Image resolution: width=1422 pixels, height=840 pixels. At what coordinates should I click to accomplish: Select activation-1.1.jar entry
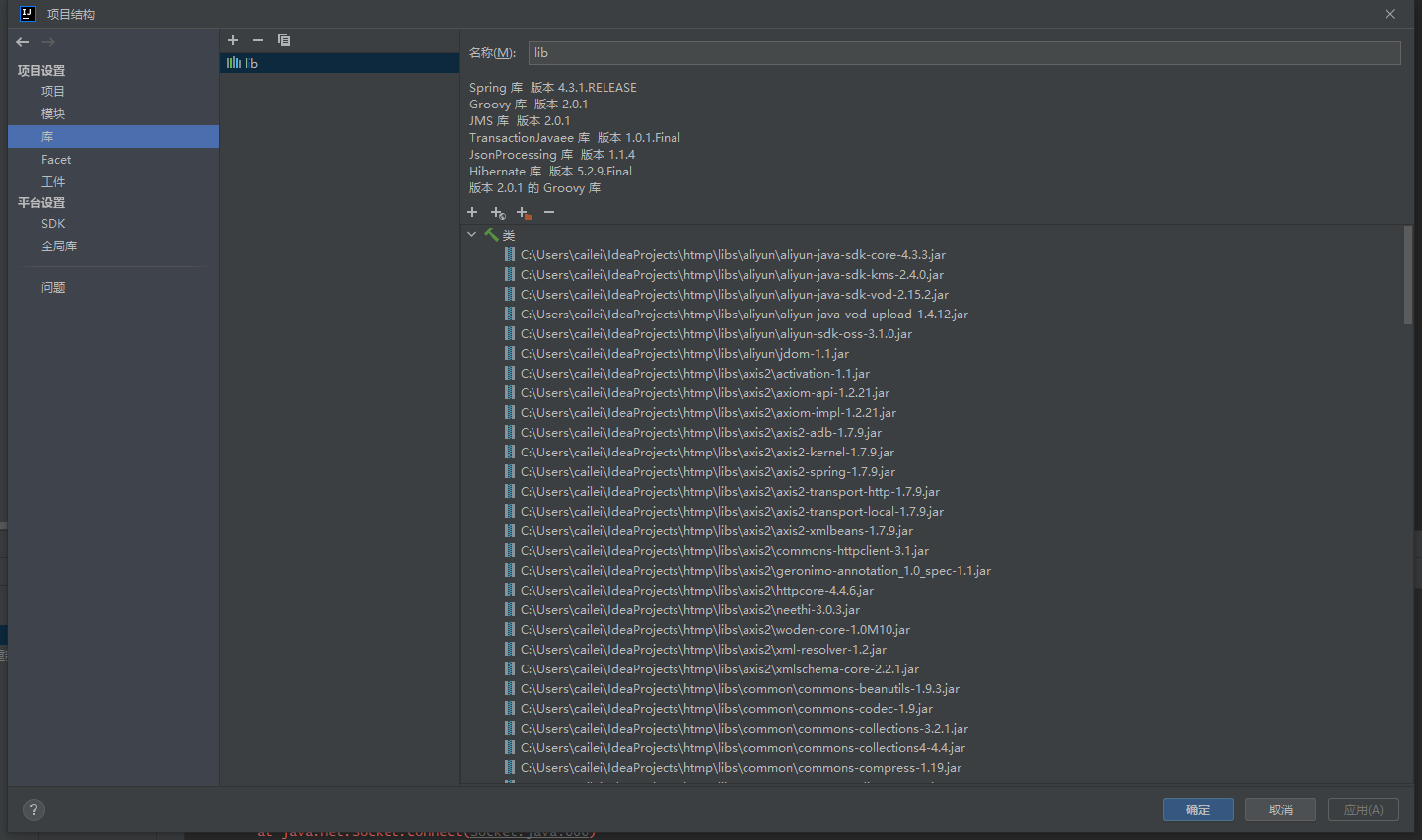tap(695, 373)
